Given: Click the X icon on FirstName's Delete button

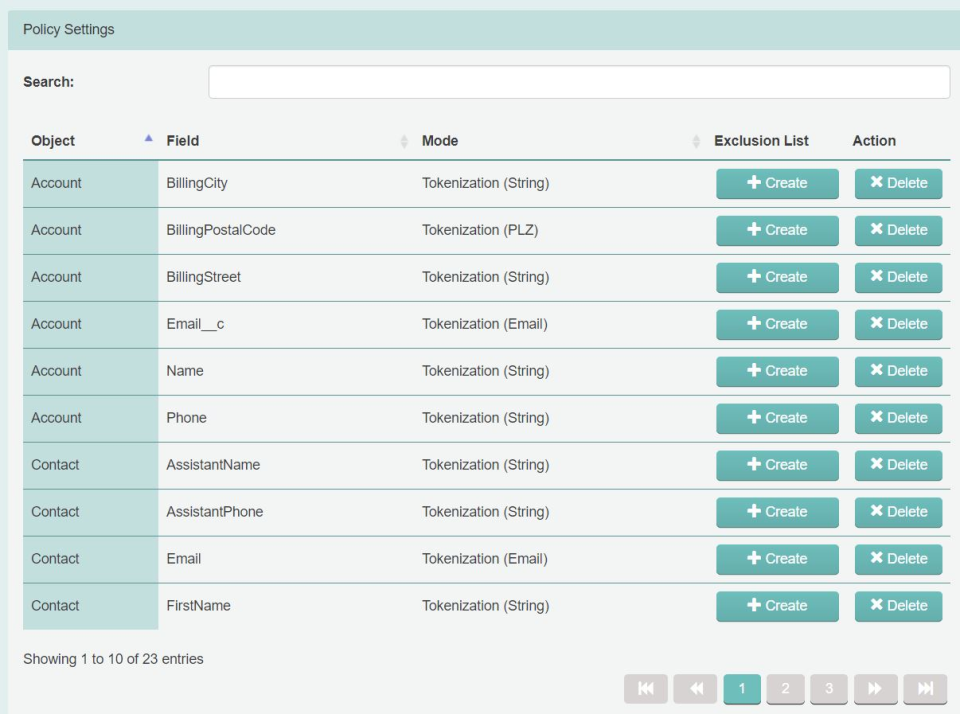Looking at the screenshot, I should 879,606.
